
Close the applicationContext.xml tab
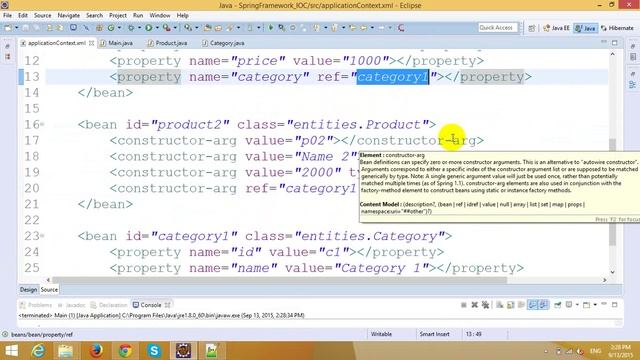[x=91, y=43]
